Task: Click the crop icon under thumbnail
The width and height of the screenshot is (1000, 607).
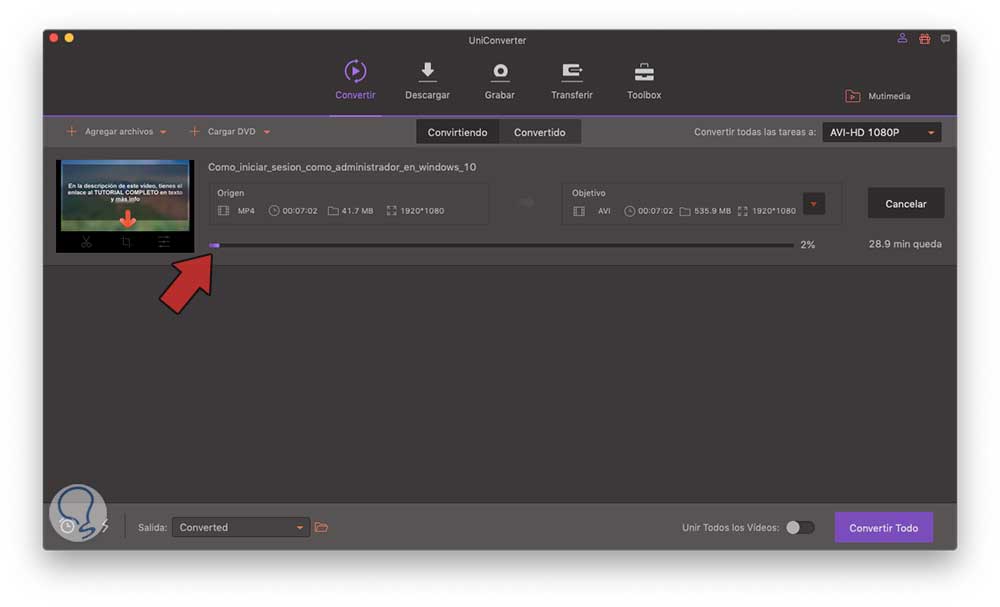Action: [x=126, y=242]
